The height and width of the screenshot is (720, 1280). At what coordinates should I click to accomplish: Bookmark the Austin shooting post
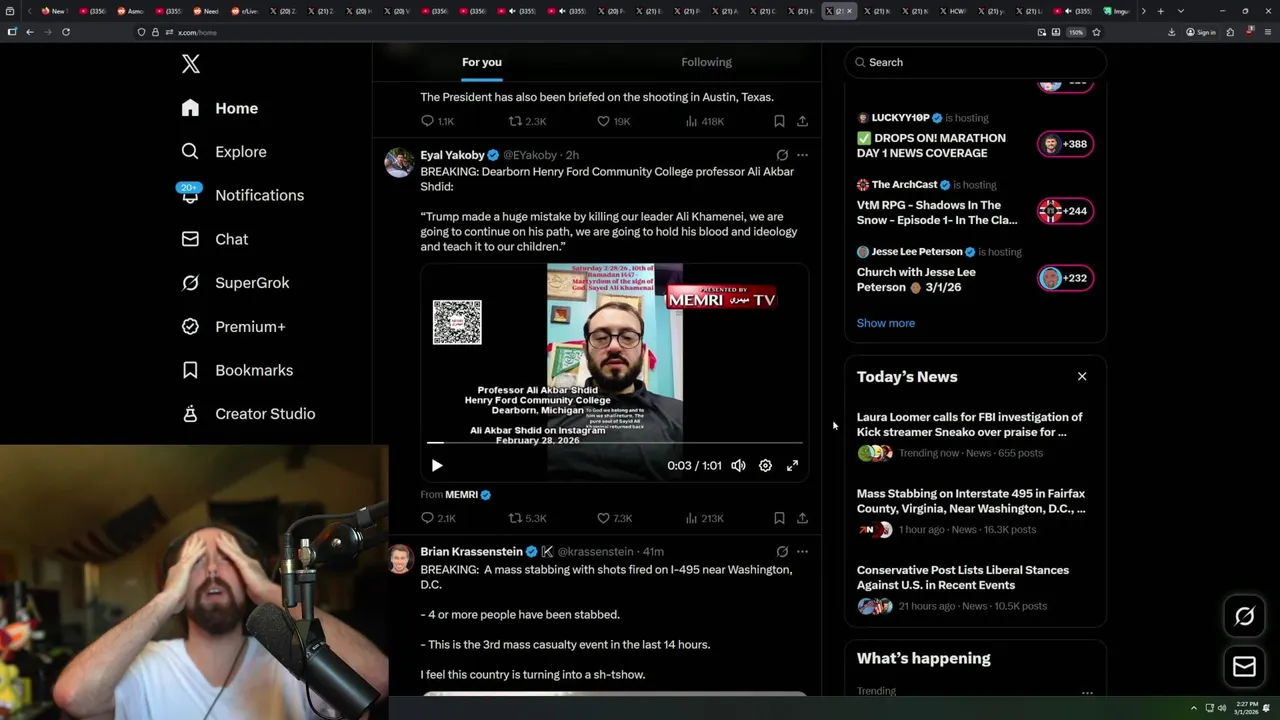pyautogui.click(x=779, y=121)
